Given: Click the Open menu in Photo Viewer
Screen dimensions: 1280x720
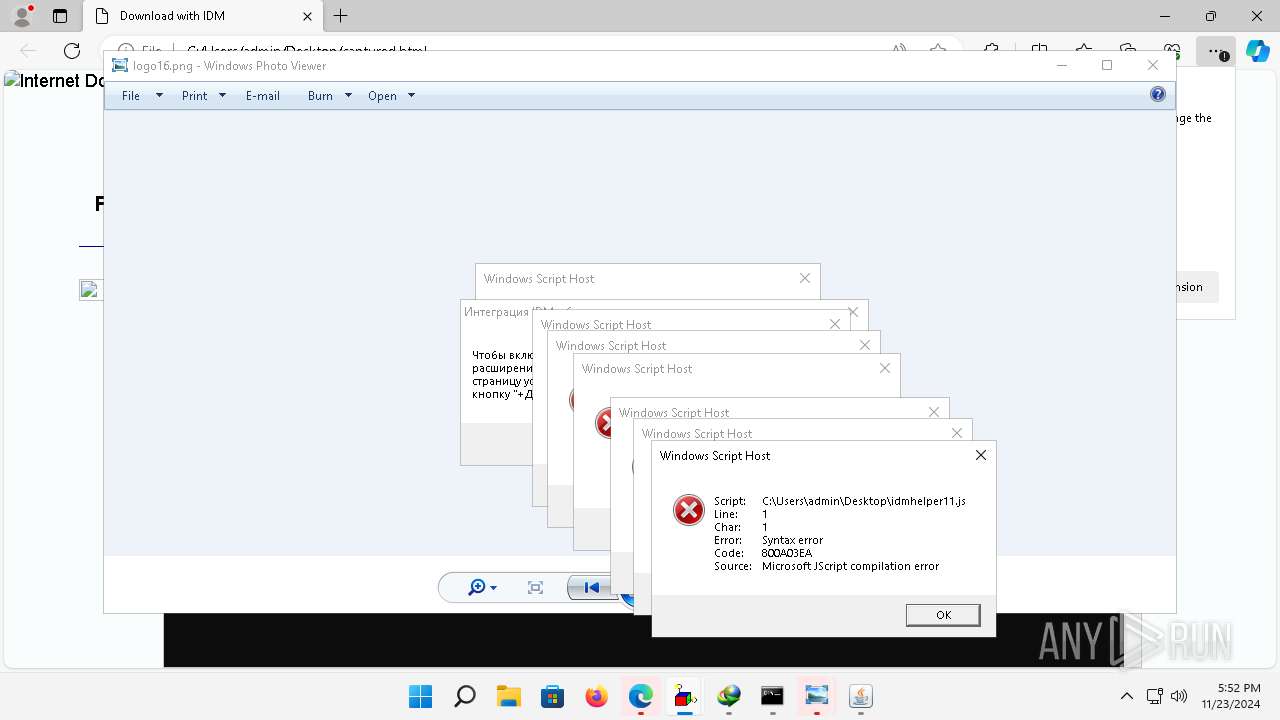Looking at the screenshot, I should (x=382, y=96).
